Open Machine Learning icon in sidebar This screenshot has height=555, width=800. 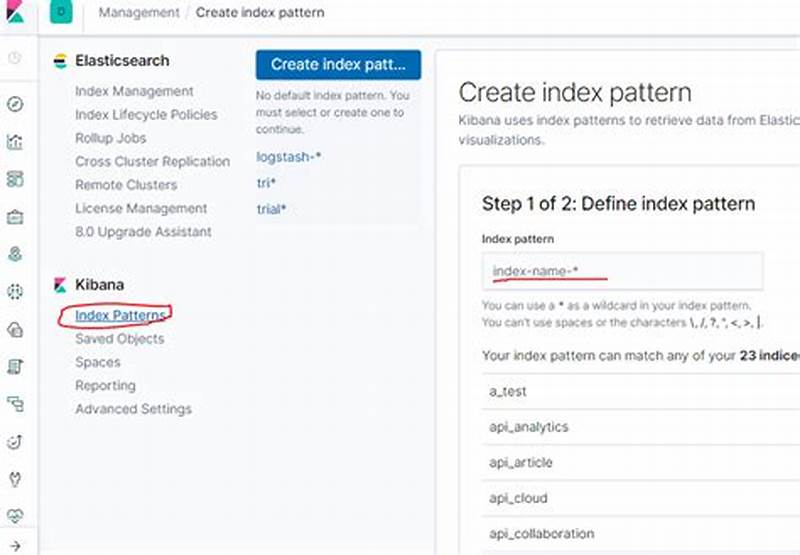pos(15,292)
